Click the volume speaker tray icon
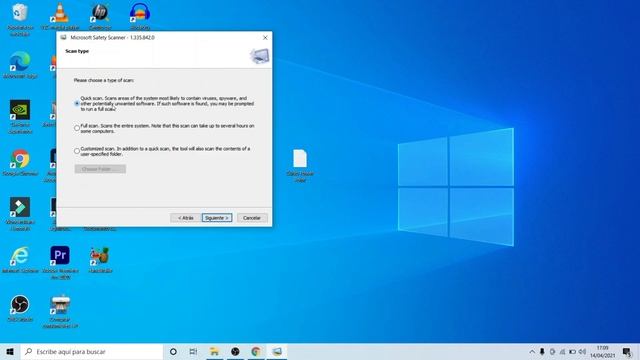The height and width of the screenshot is (360, 640). click(582, 351)
